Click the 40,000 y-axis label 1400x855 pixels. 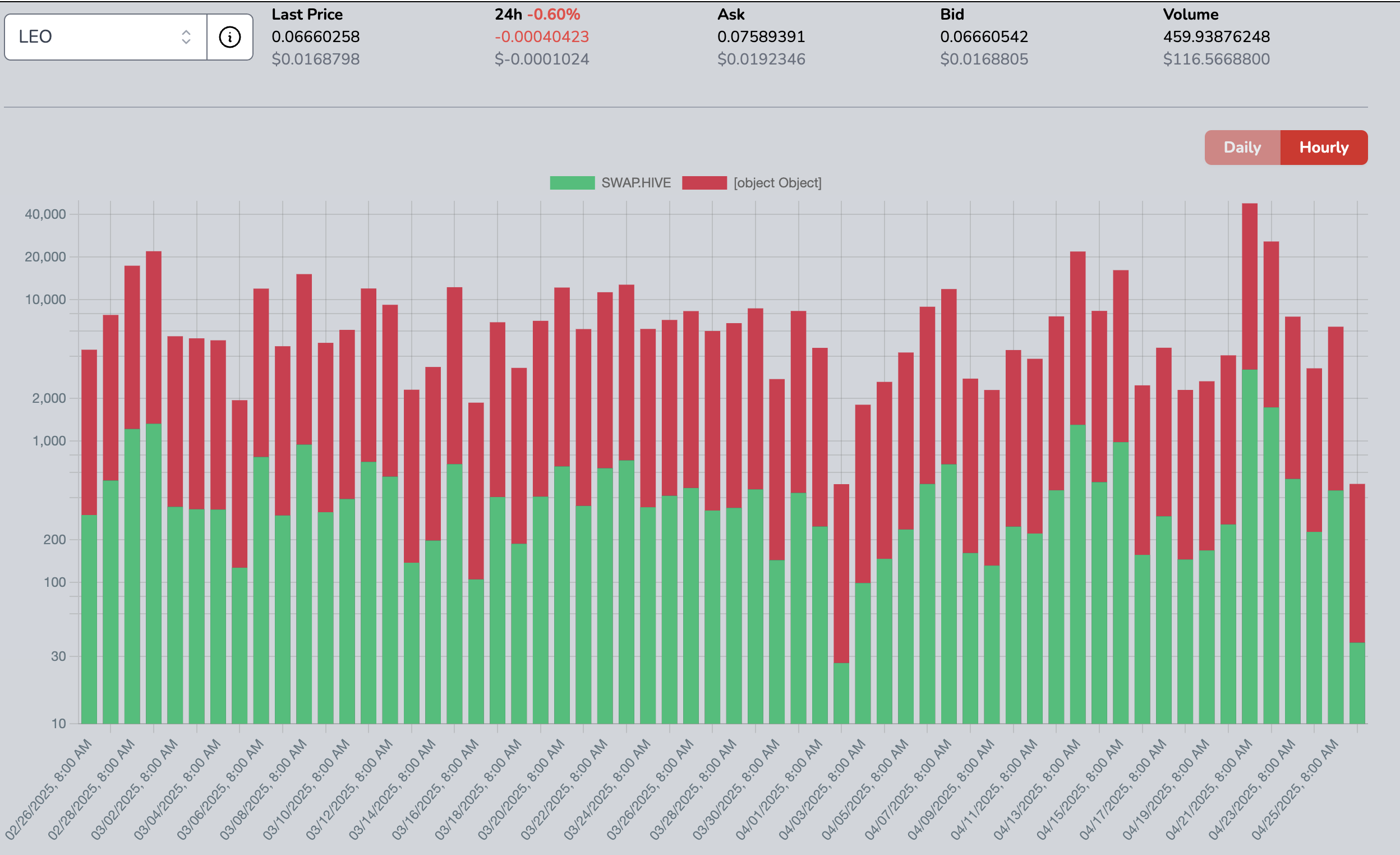[45, 214]
